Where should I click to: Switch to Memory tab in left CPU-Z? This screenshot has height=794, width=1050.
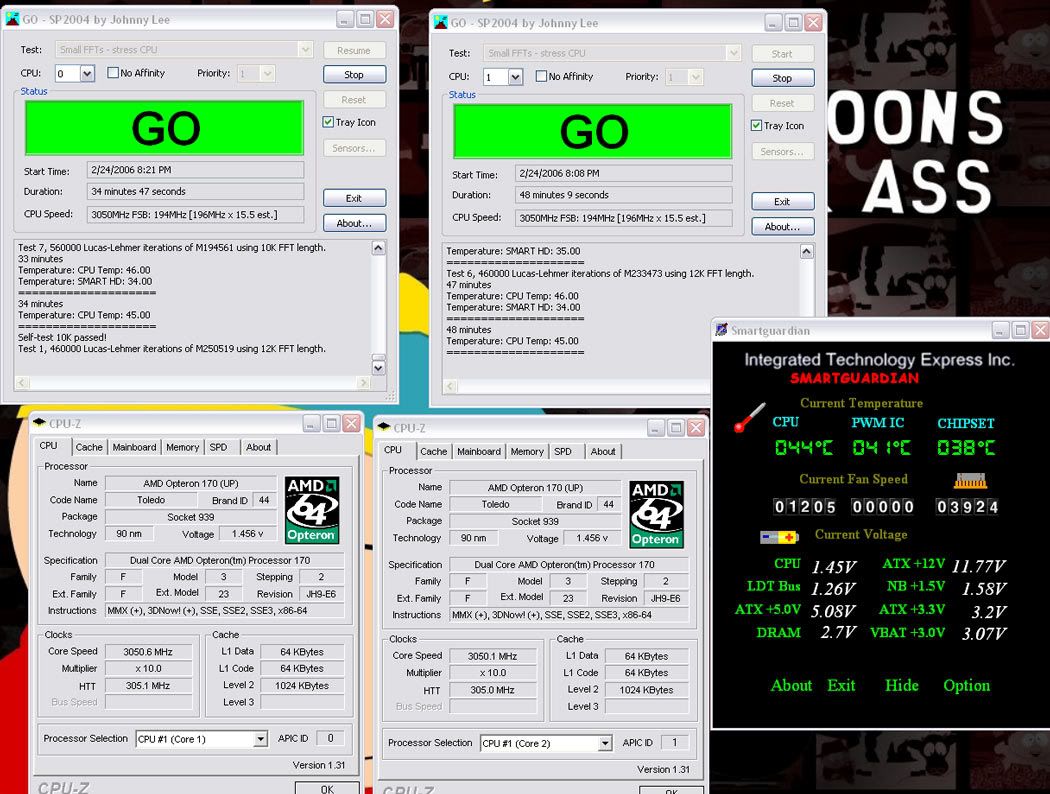click(182, 447)
